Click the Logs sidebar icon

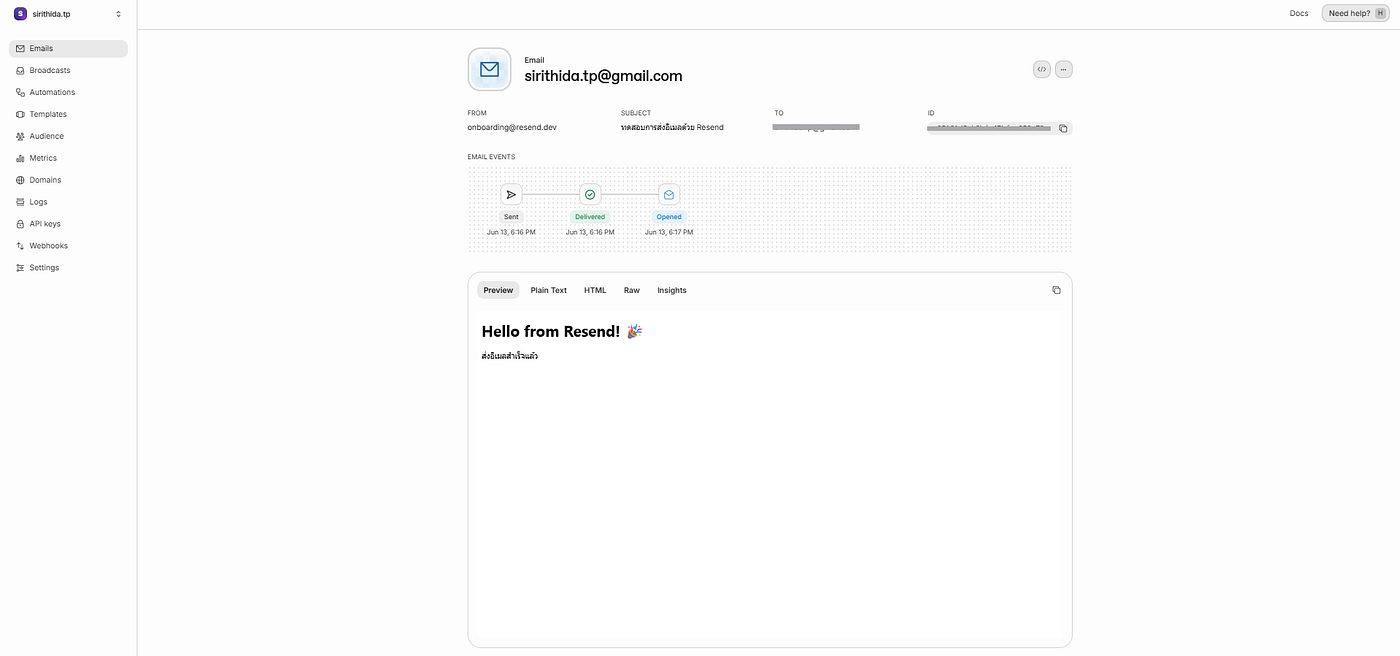20,202
